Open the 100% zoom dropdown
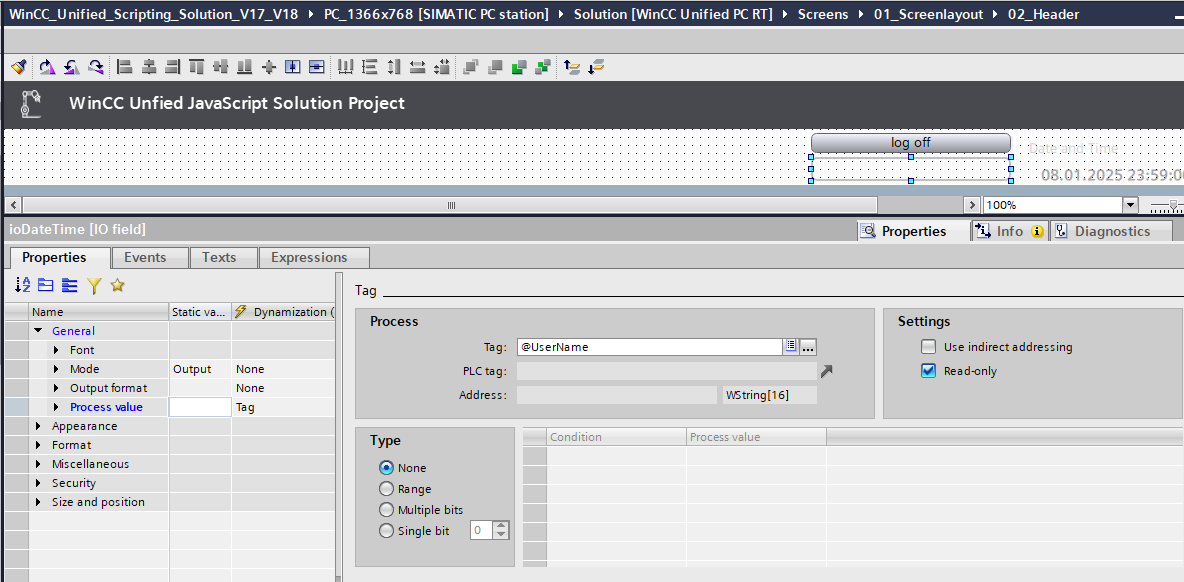The height and width of the screenshot is (582, 1184). (x=1130, y=205)
